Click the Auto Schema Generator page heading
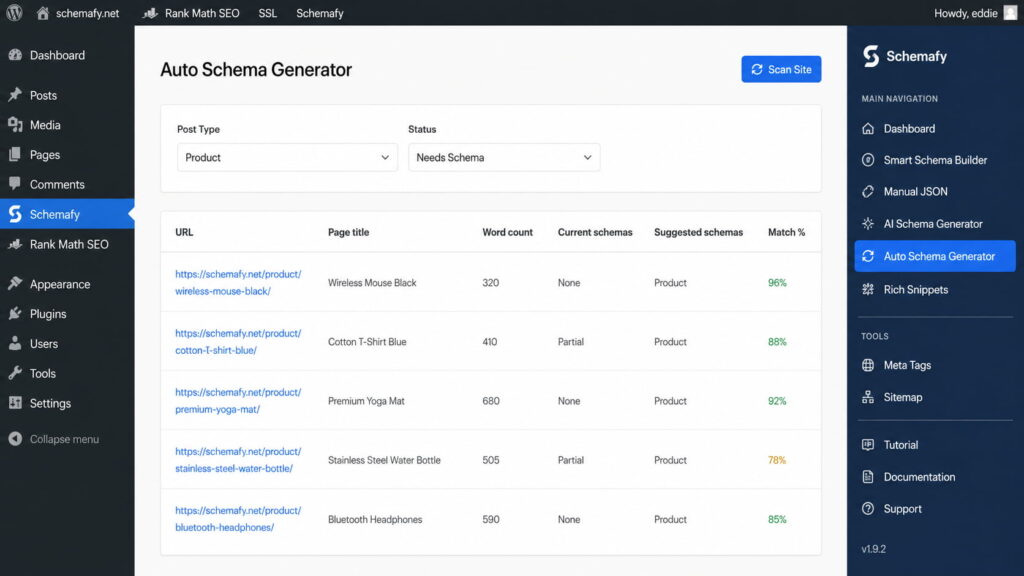 click(x=256, y=70)
